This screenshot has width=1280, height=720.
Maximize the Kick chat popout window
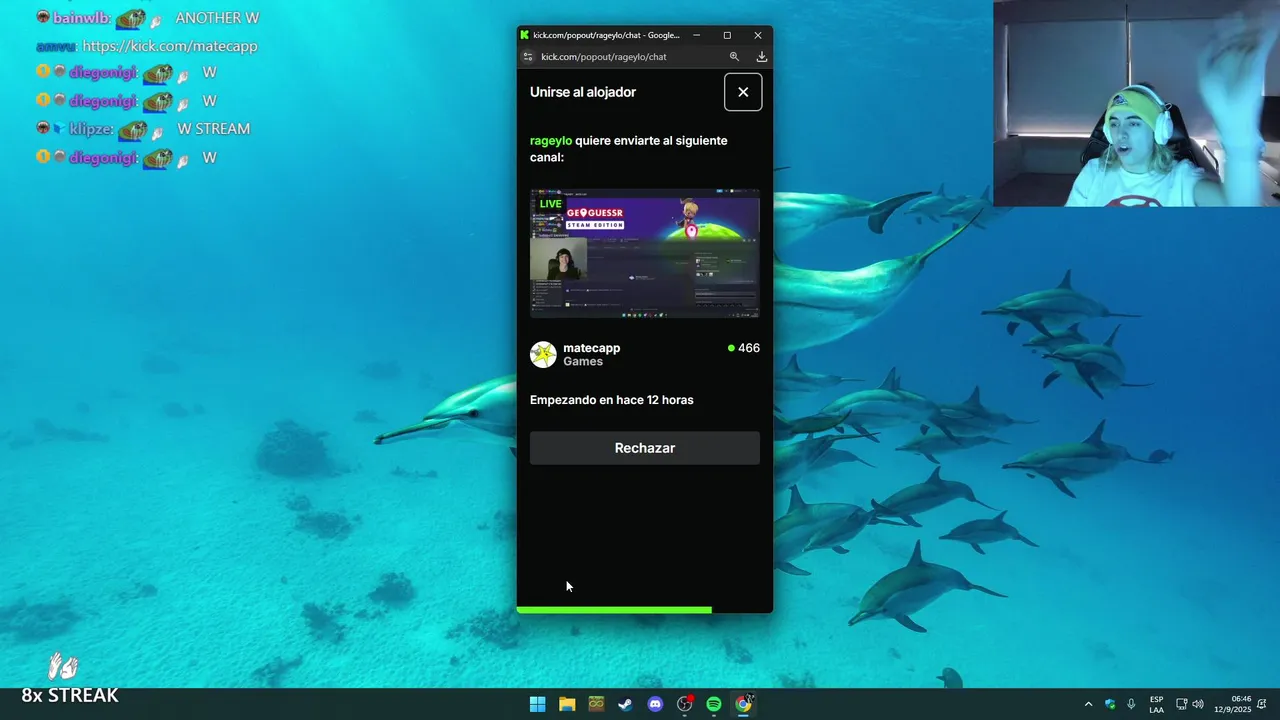727,35
